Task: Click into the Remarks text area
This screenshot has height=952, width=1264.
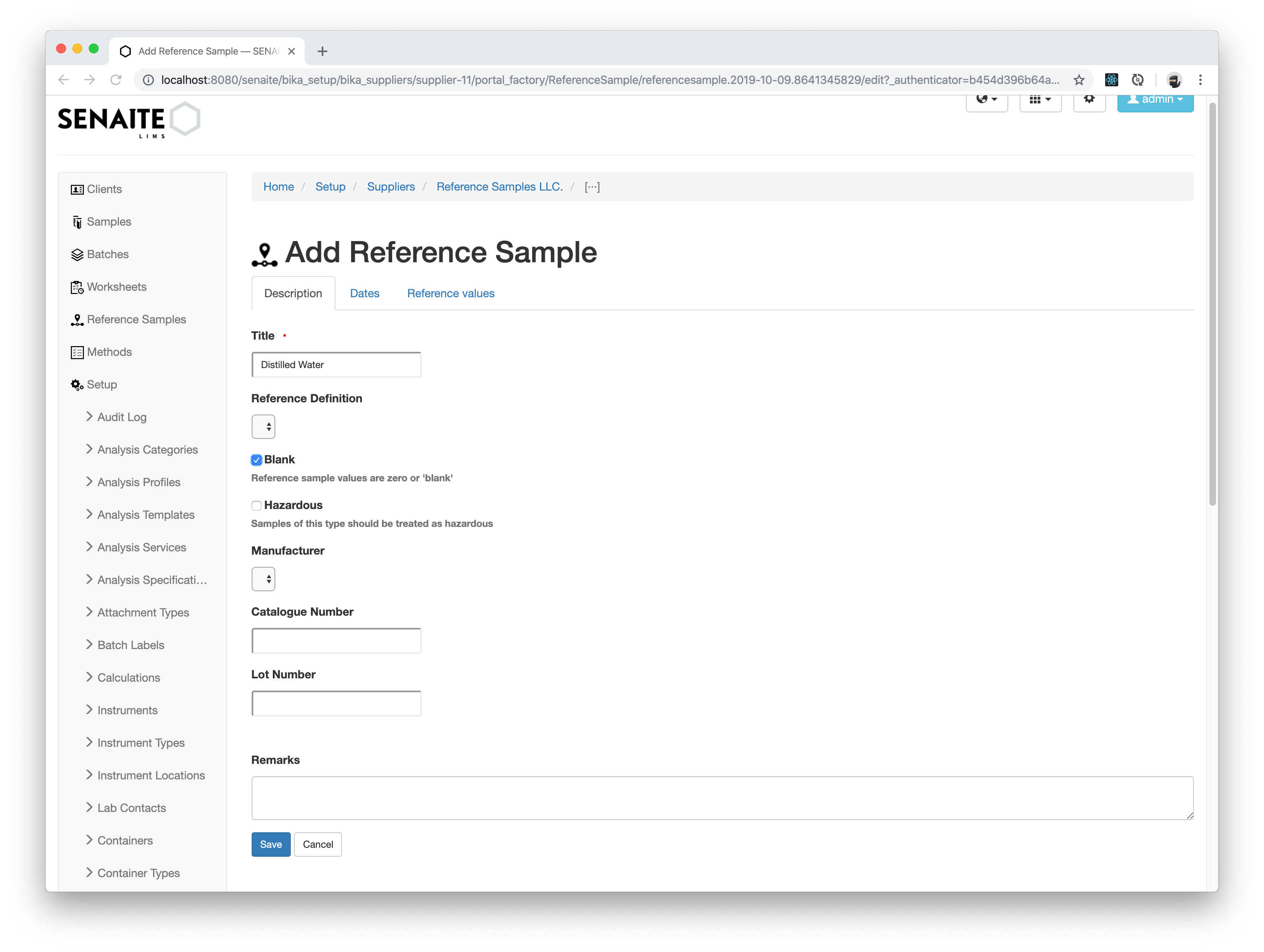Action: point(722,798)
